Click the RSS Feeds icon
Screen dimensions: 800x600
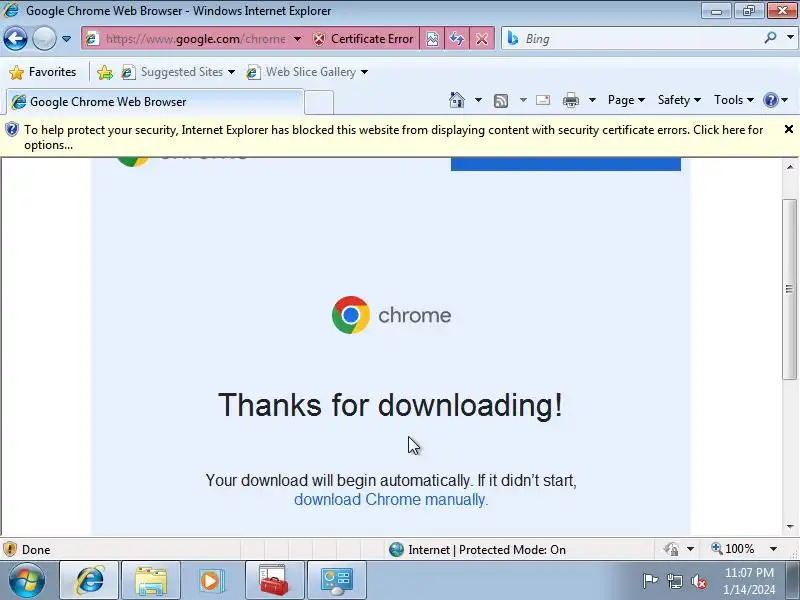coord(501,101)
